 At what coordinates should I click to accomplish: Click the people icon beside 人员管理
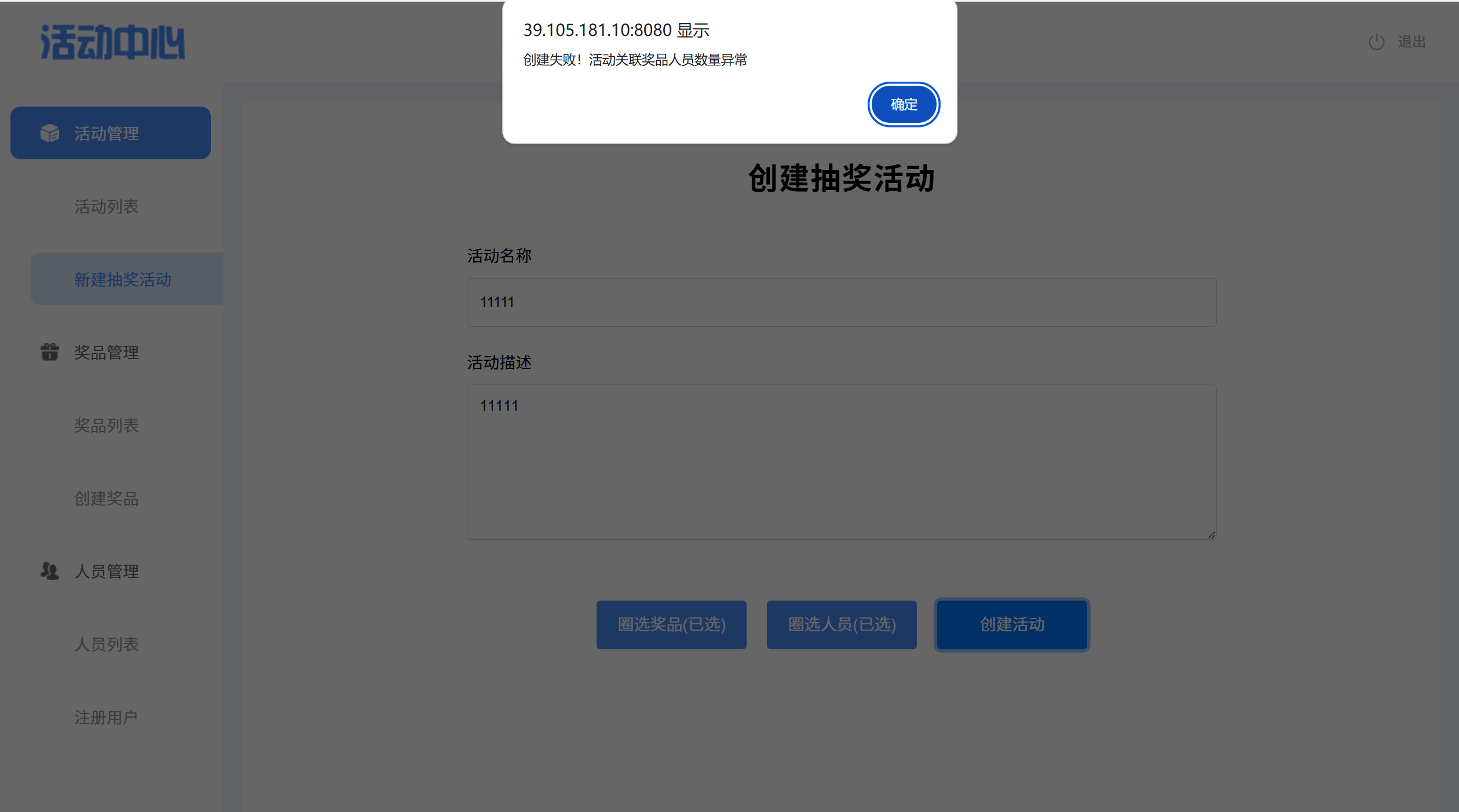[50, 571]
